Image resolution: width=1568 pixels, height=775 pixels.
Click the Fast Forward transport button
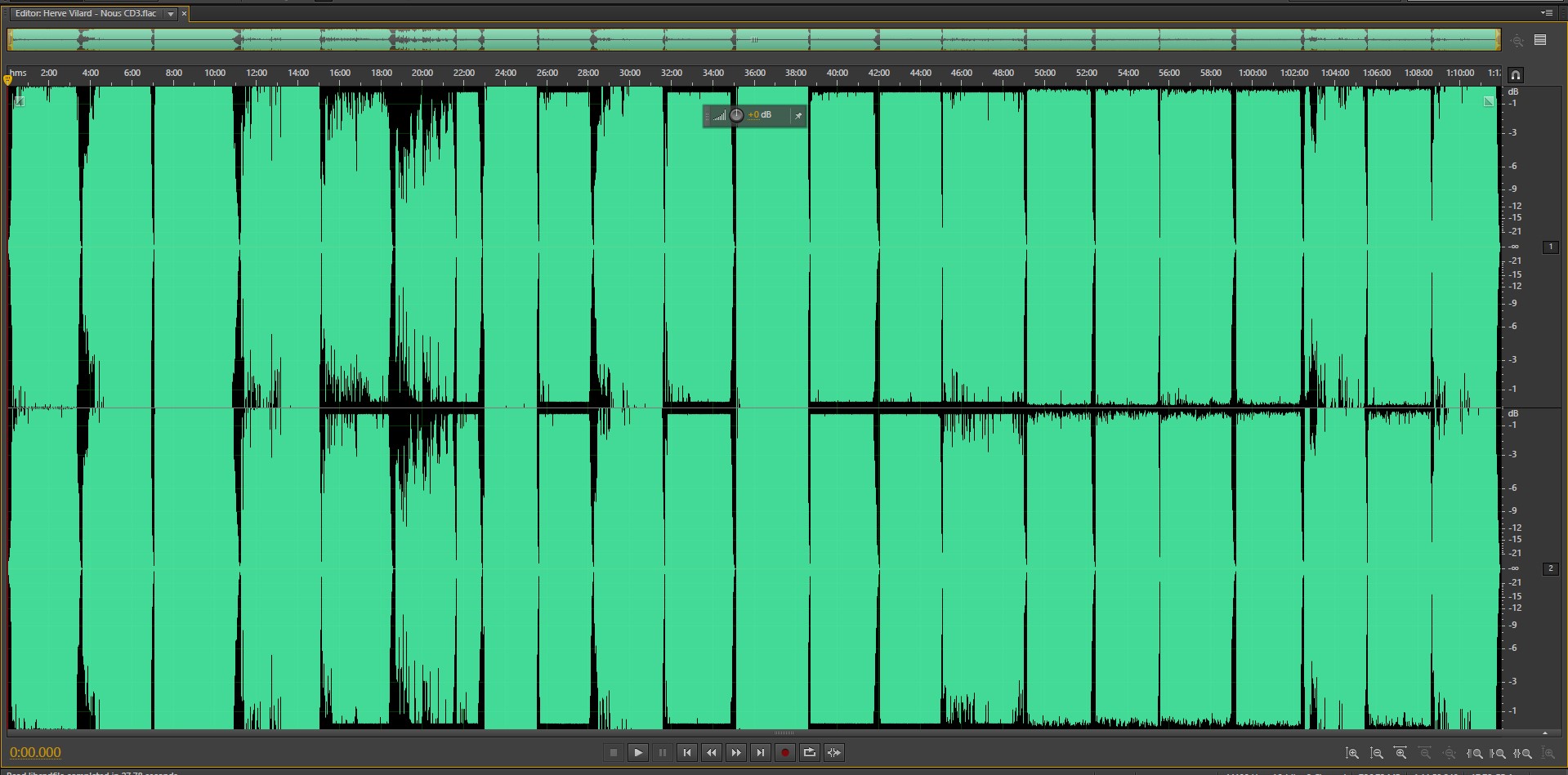click(736, 752)
